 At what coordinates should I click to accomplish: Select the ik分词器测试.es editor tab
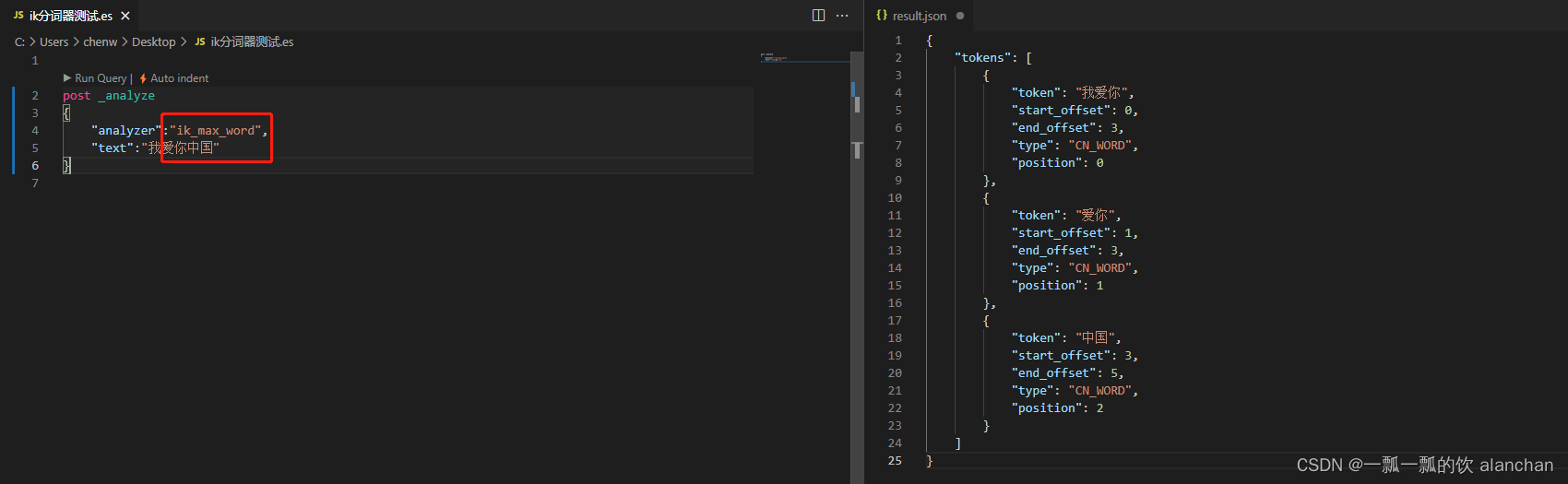(x=70, y=16)
